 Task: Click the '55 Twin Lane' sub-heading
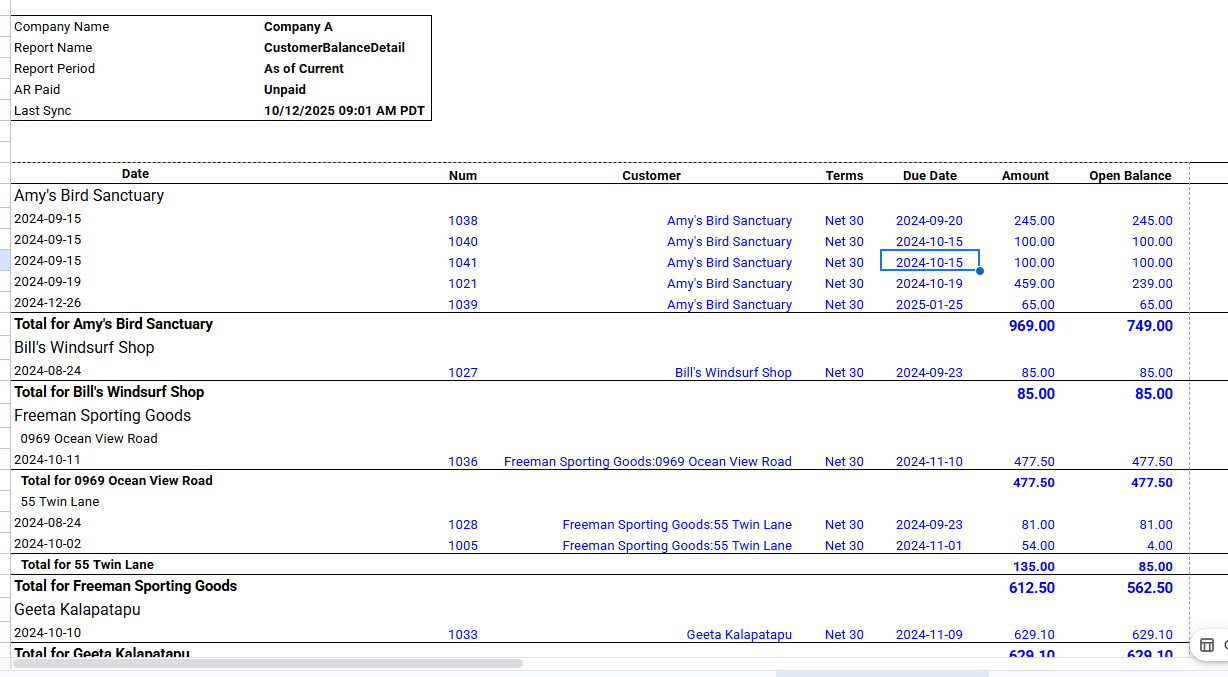tap(60, 502)
